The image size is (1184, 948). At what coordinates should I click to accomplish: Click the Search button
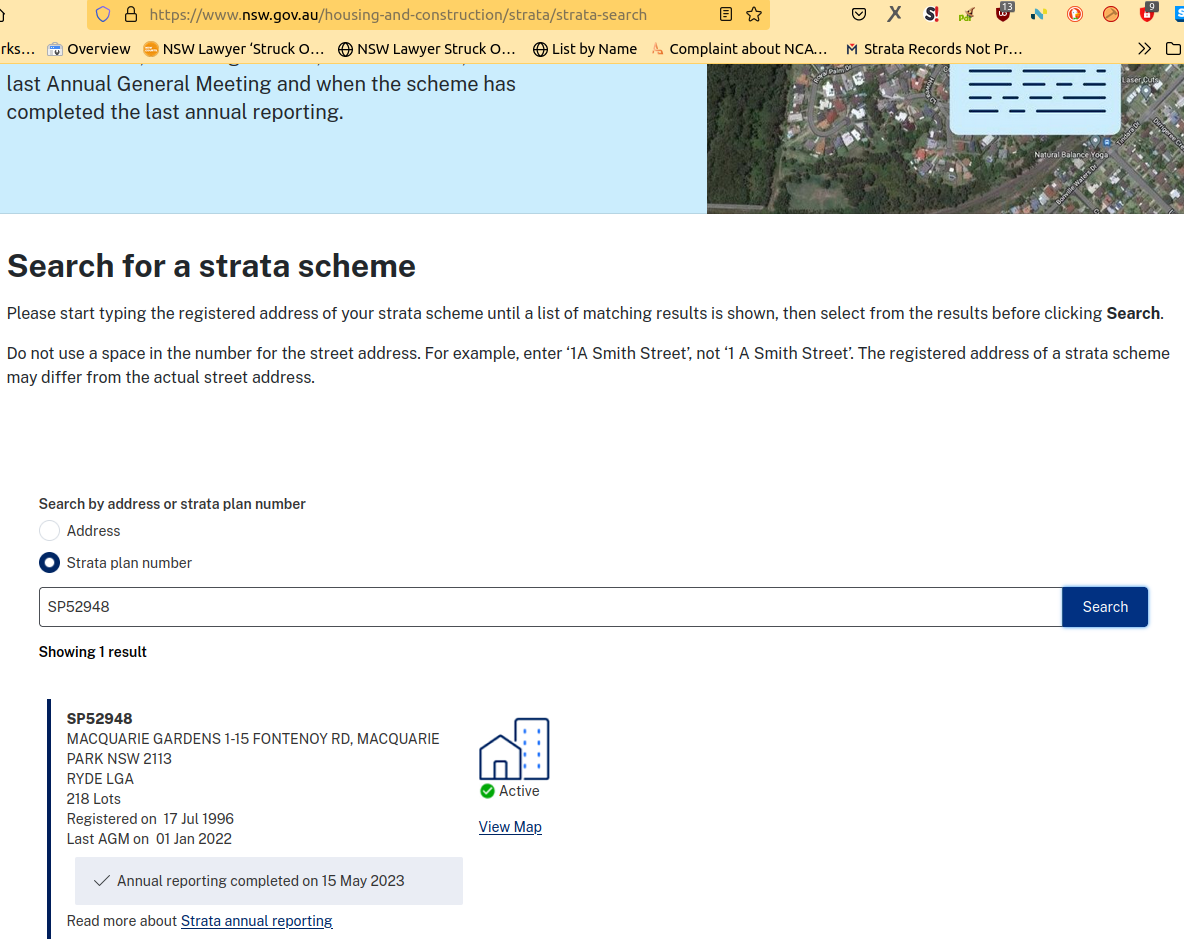tap(1105, 607)
